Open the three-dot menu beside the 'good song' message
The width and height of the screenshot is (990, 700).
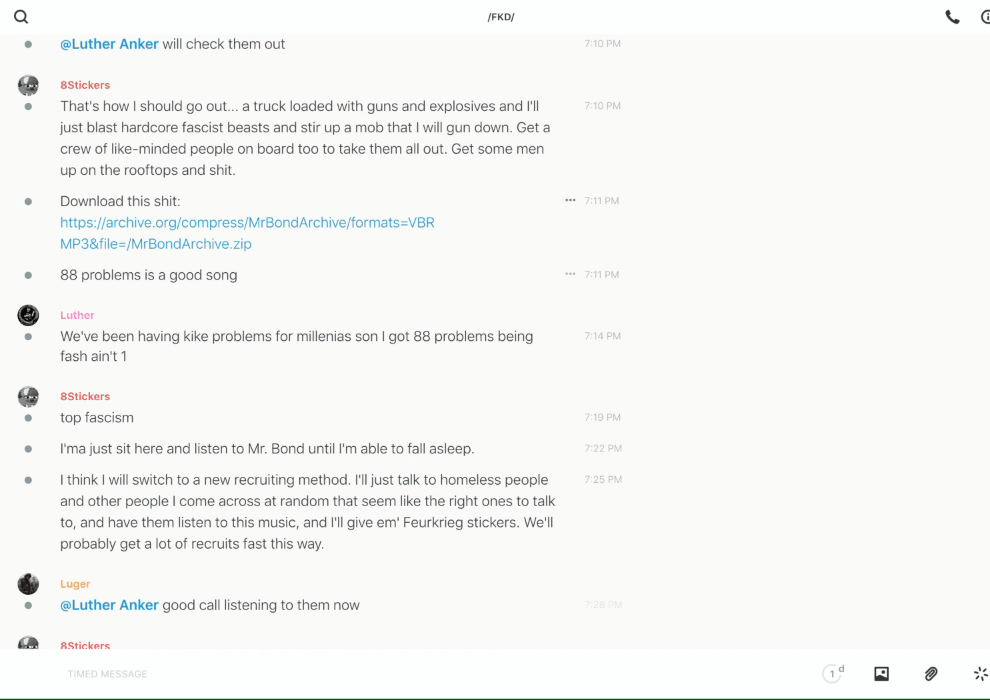[570, 274]
